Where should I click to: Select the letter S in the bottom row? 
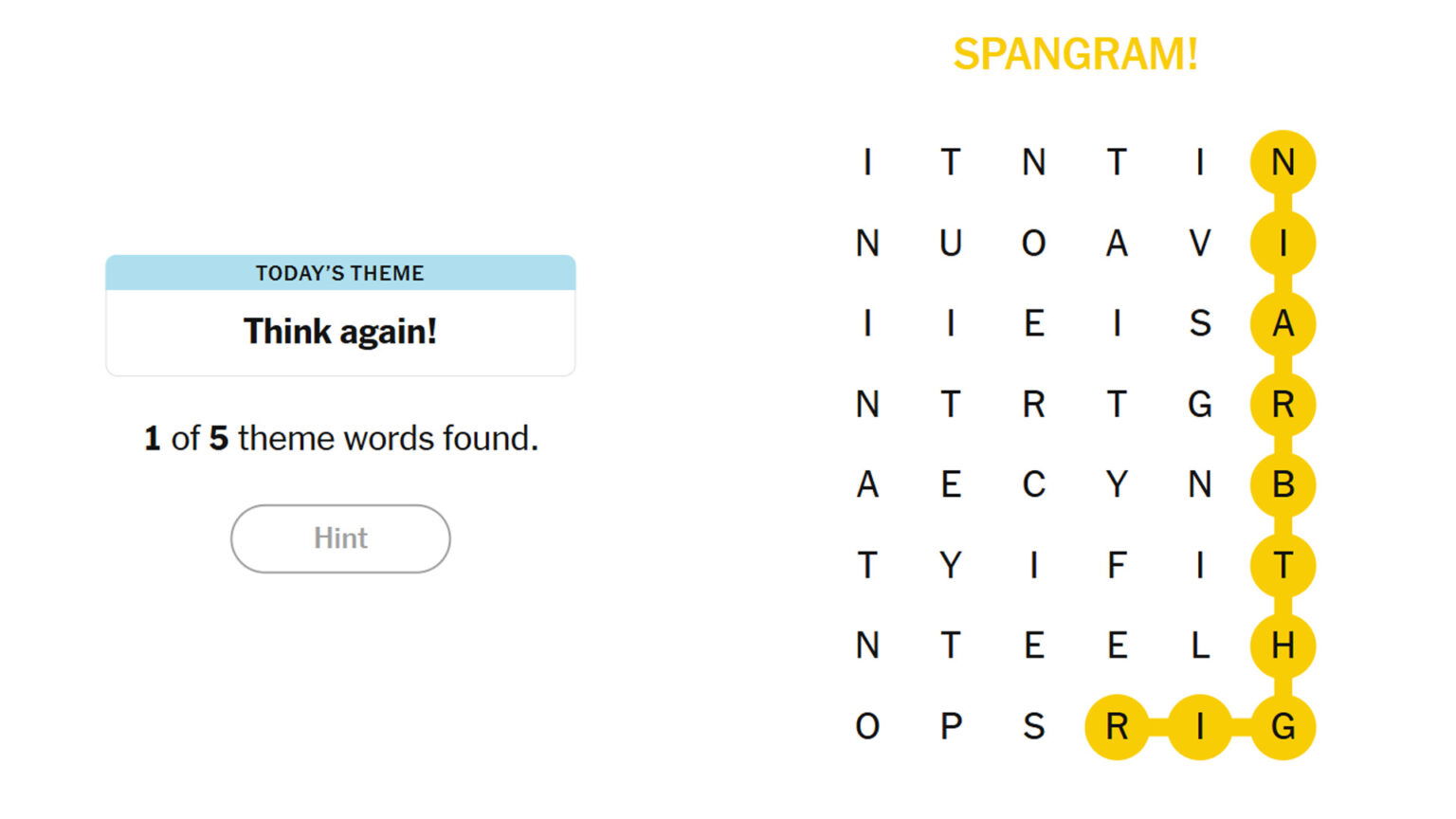point(1034,727)
